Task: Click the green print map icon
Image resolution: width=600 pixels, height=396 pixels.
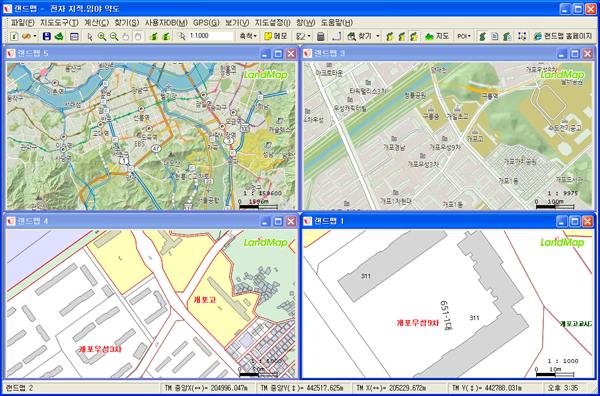Action: 59,36
